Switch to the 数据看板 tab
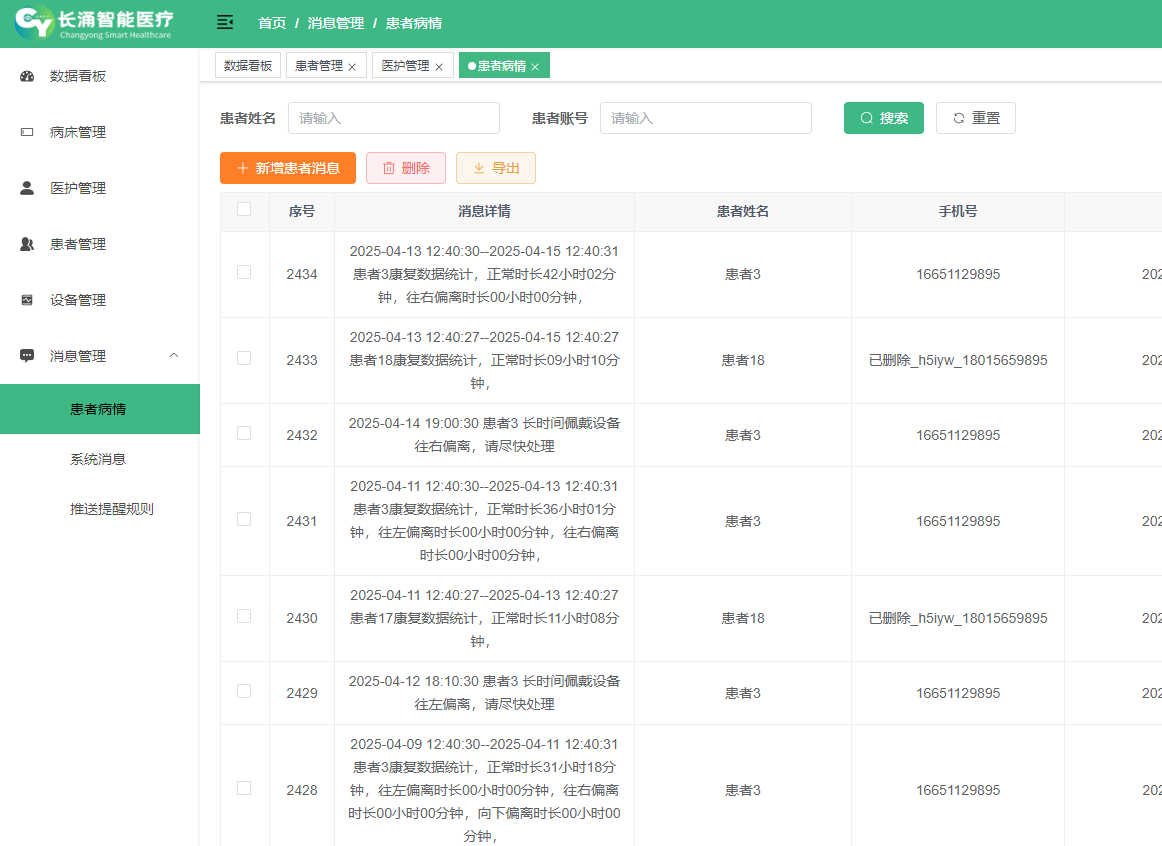Viewport: 1162px width, 846px height. 248,66
